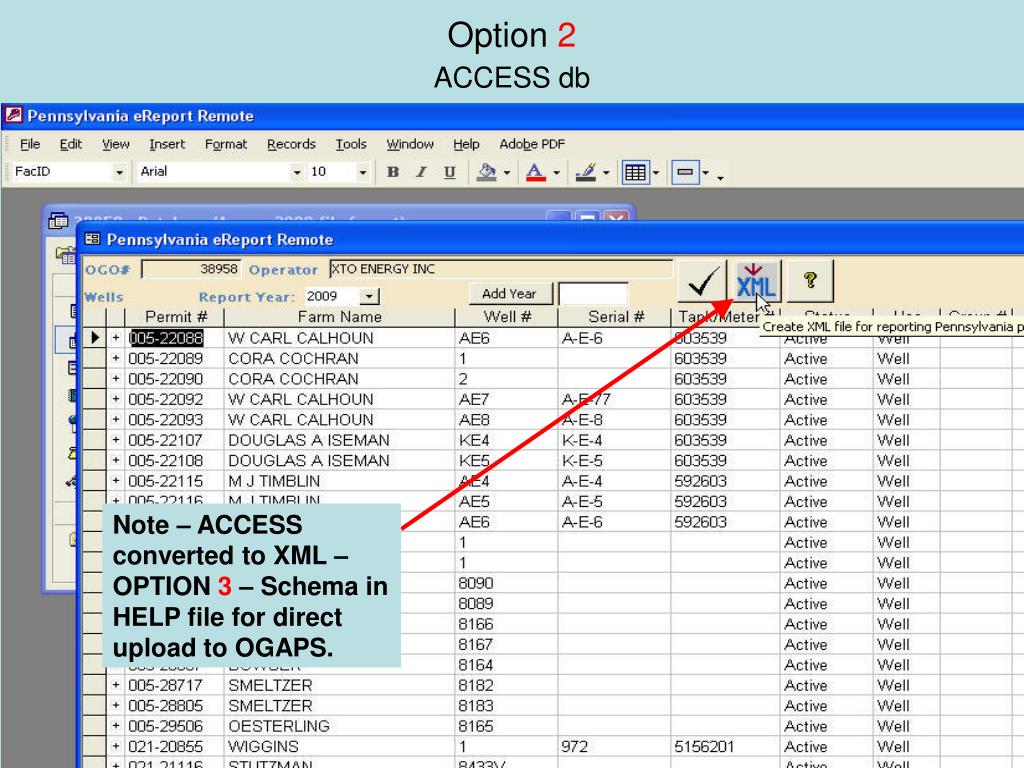Click the form icon in the inner window title
The image size is (1024, 768).
point(92,240)
